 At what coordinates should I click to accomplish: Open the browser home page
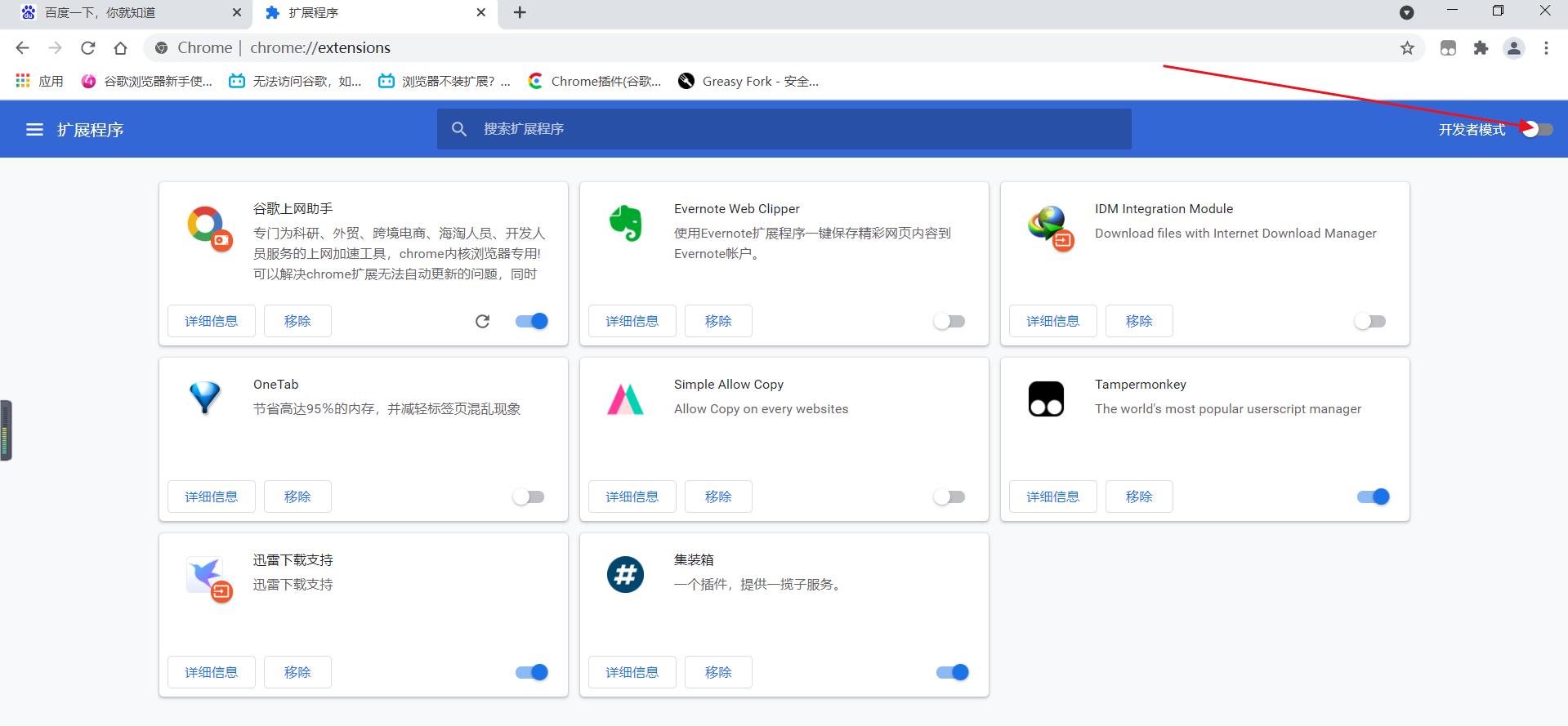(120, 48)
